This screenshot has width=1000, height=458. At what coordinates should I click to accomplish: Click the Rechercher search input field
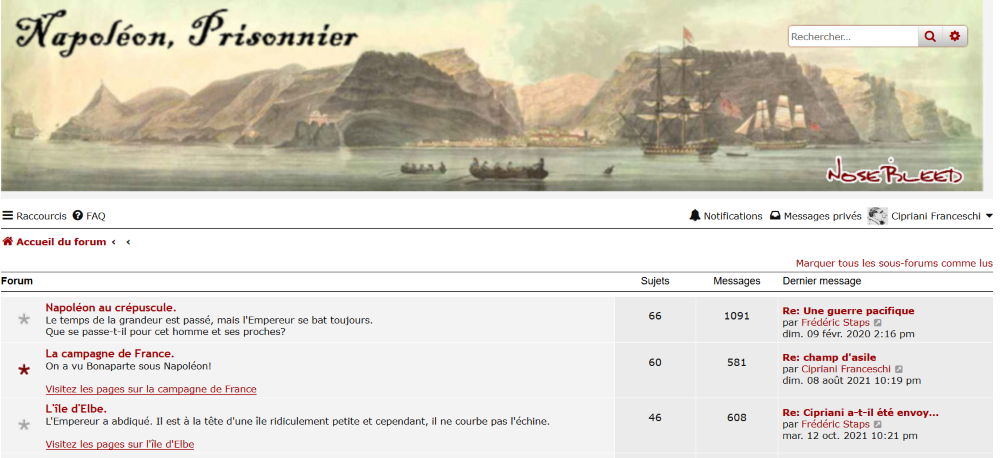point(853,36)
